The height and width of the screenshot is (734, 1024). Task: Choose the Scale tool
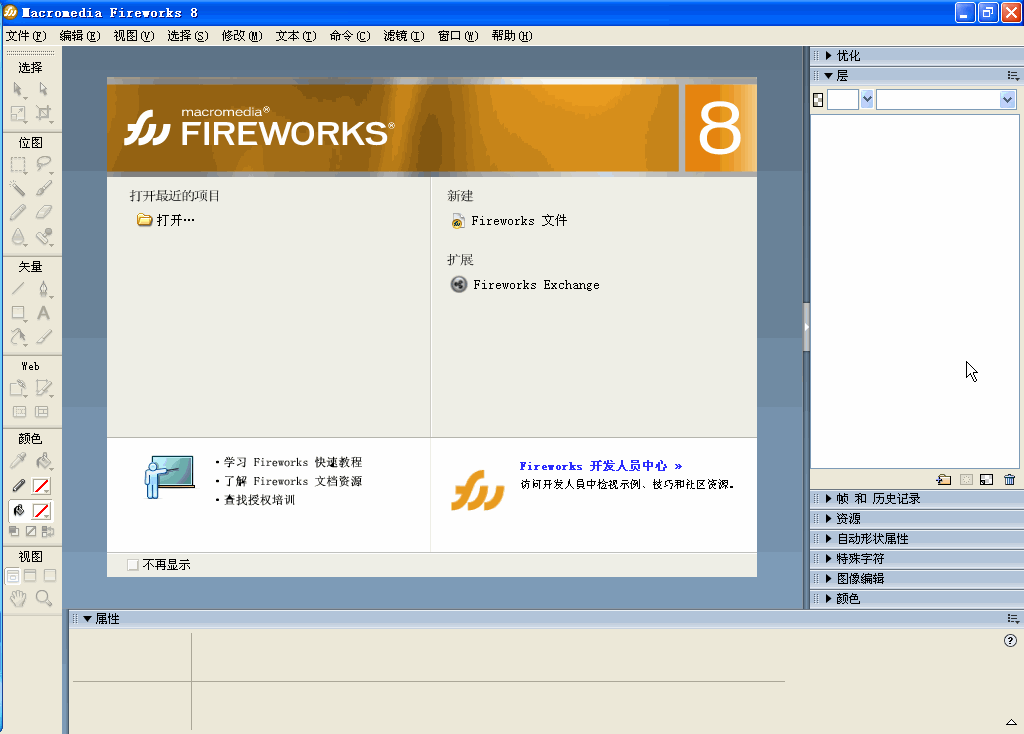[x=18, y=114]
